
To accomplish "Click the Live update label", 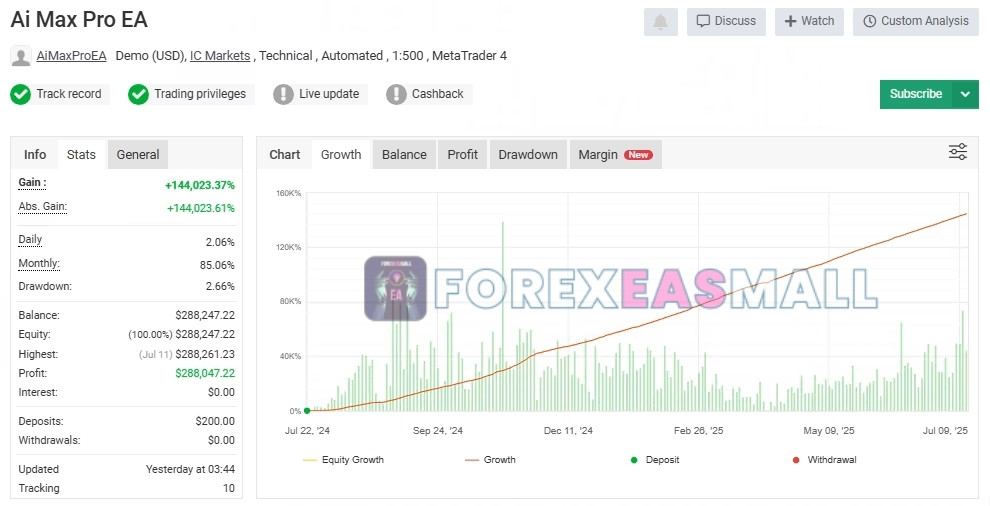I will pos(329,94).
